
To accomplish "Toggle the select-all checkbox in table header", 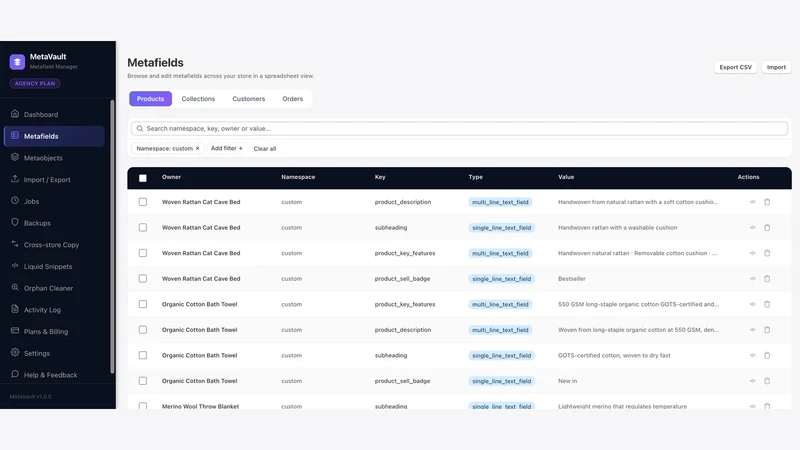I will [x=143, y=178].
